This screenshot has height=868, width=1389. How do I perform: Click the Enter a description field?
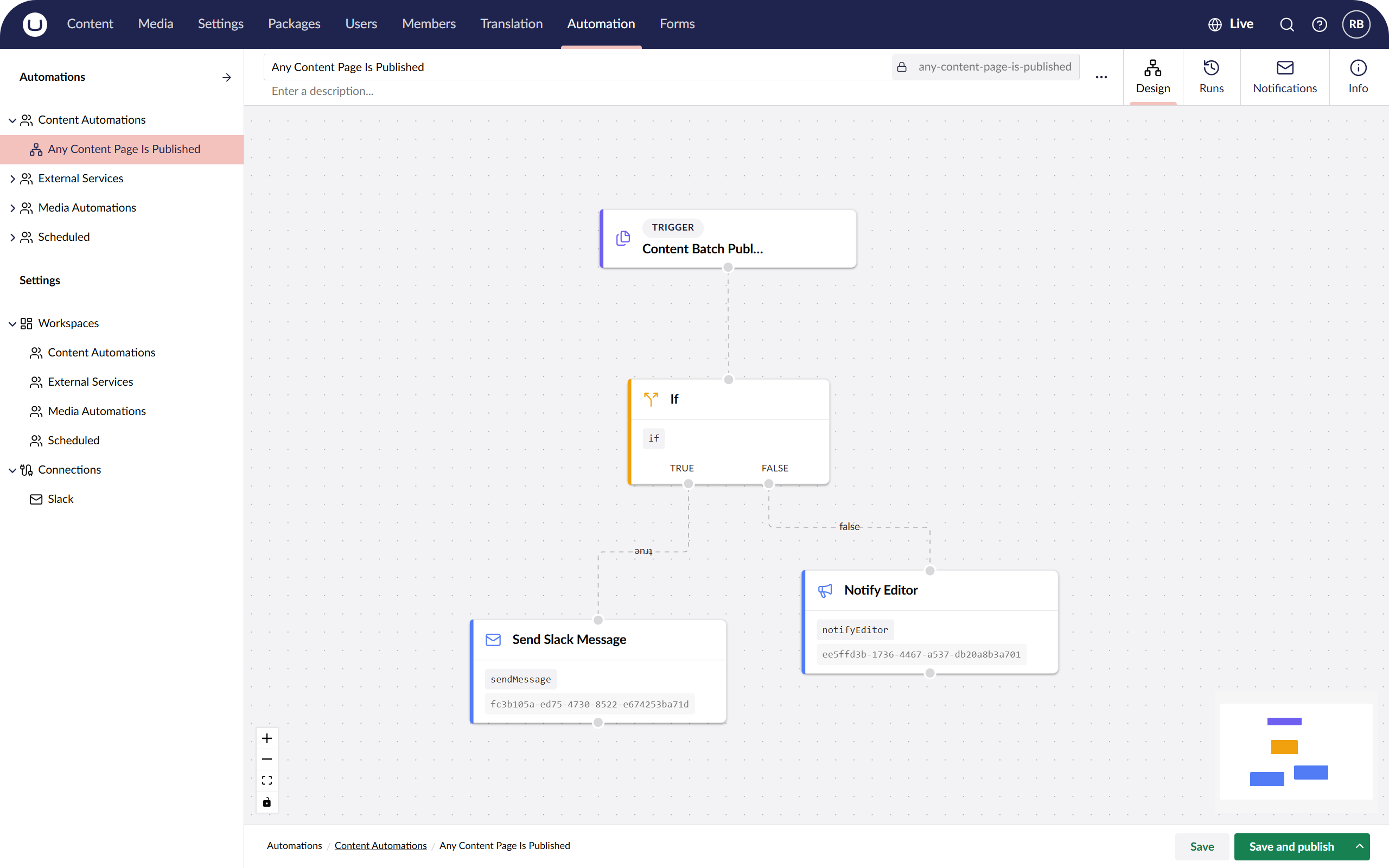pyautogui.click(x=672, y=91)
